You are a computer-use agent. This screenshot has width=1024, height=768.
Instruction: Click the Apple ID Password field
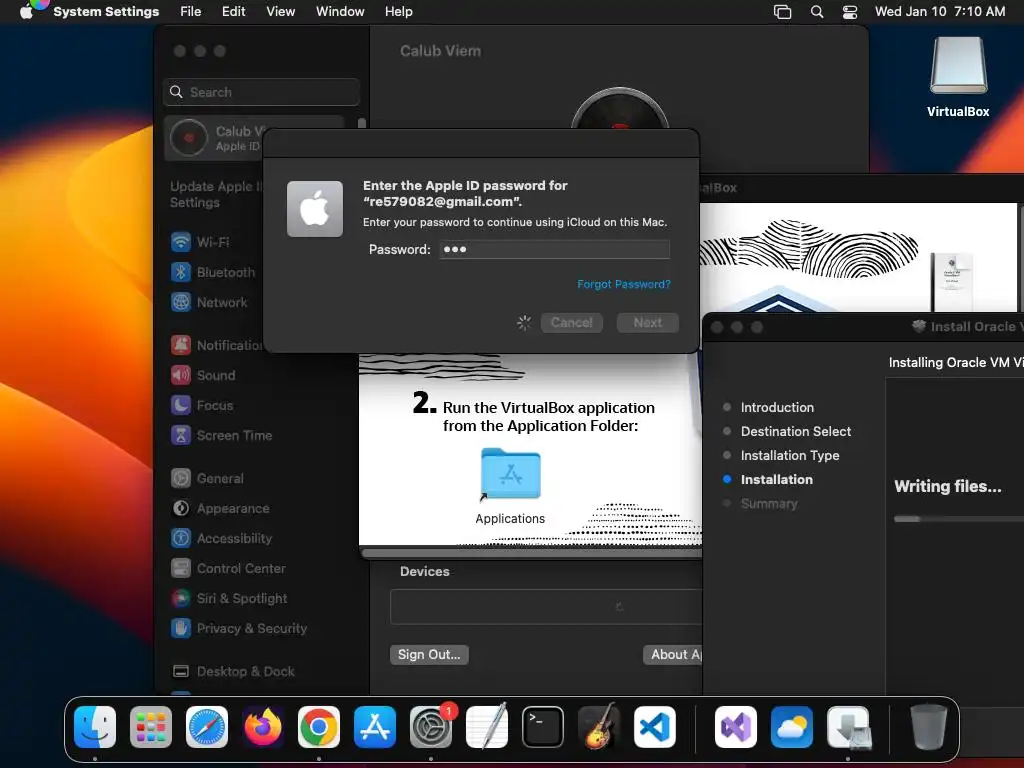click(554, 249)
